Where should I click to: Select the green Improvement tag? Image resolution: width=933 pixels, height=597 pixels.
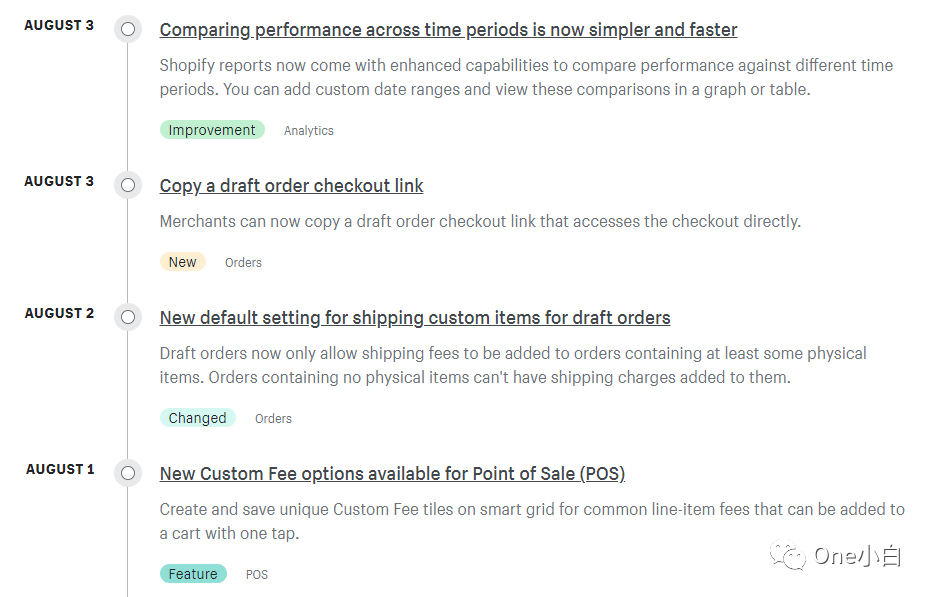pyautogui.click(x=212, y=130)
